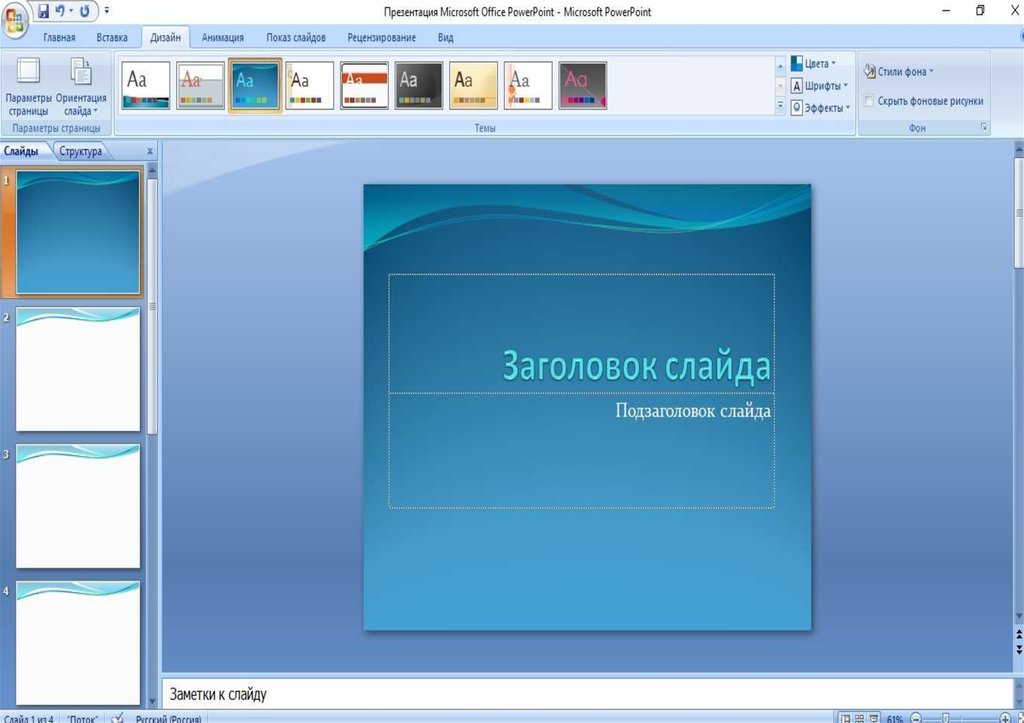Apply the dark theme with pink Aa
The width and height of the screenshot is (1024, 723).
[583, 86]
